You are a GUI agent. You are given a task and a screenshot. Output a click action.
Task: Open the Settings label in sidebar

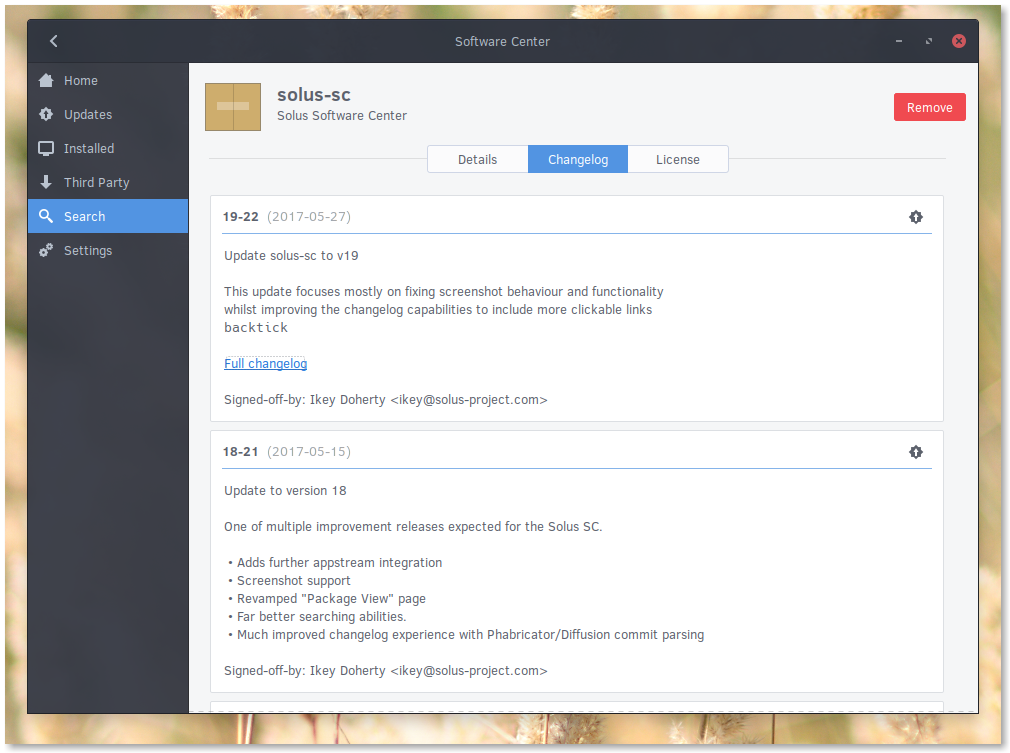88,251
